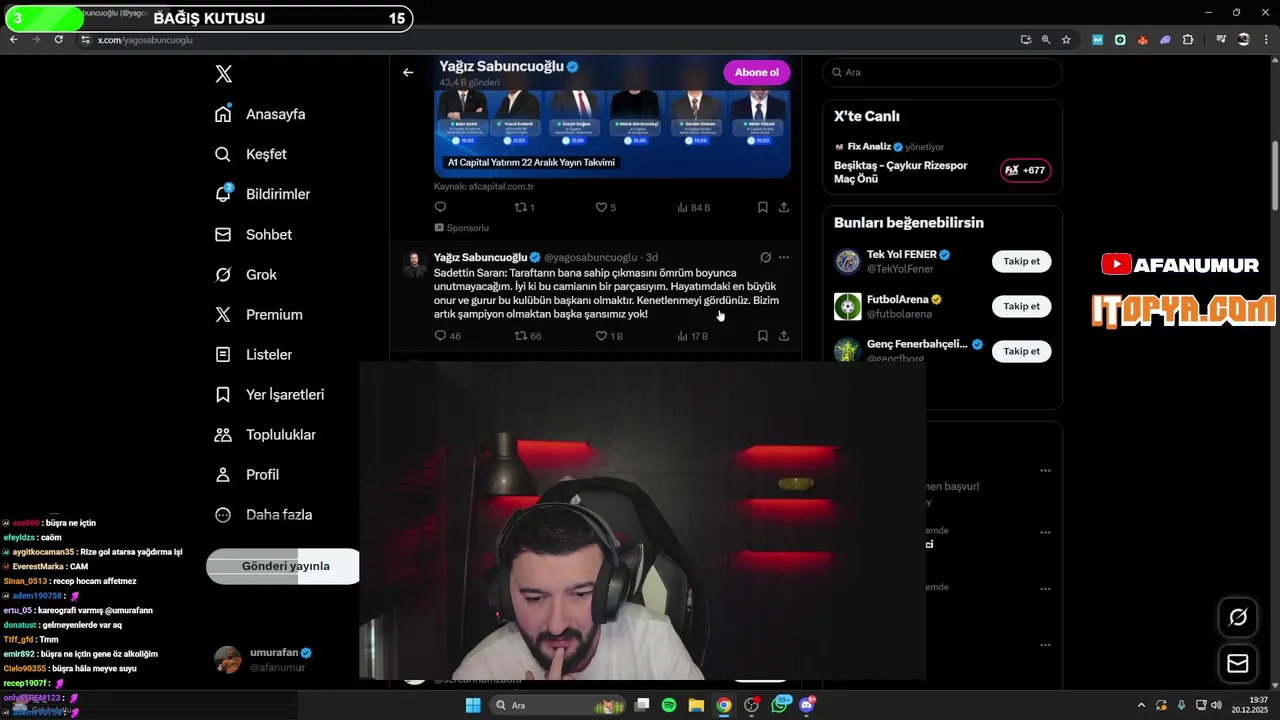Follow Tek Yol FENER
Image resolution: width=1280 pixels, height=720 pixels.
pos(1021,261)
